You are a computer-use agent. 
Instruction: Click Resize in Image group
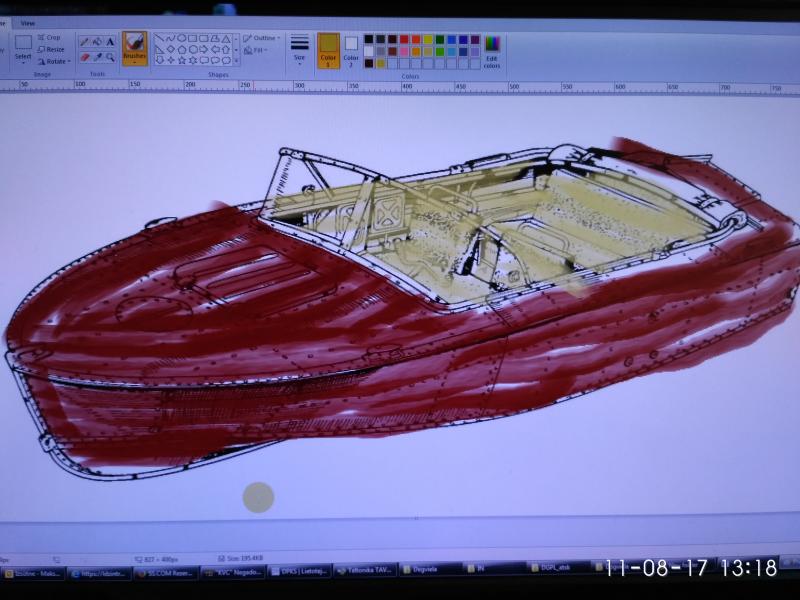point(51,49)
